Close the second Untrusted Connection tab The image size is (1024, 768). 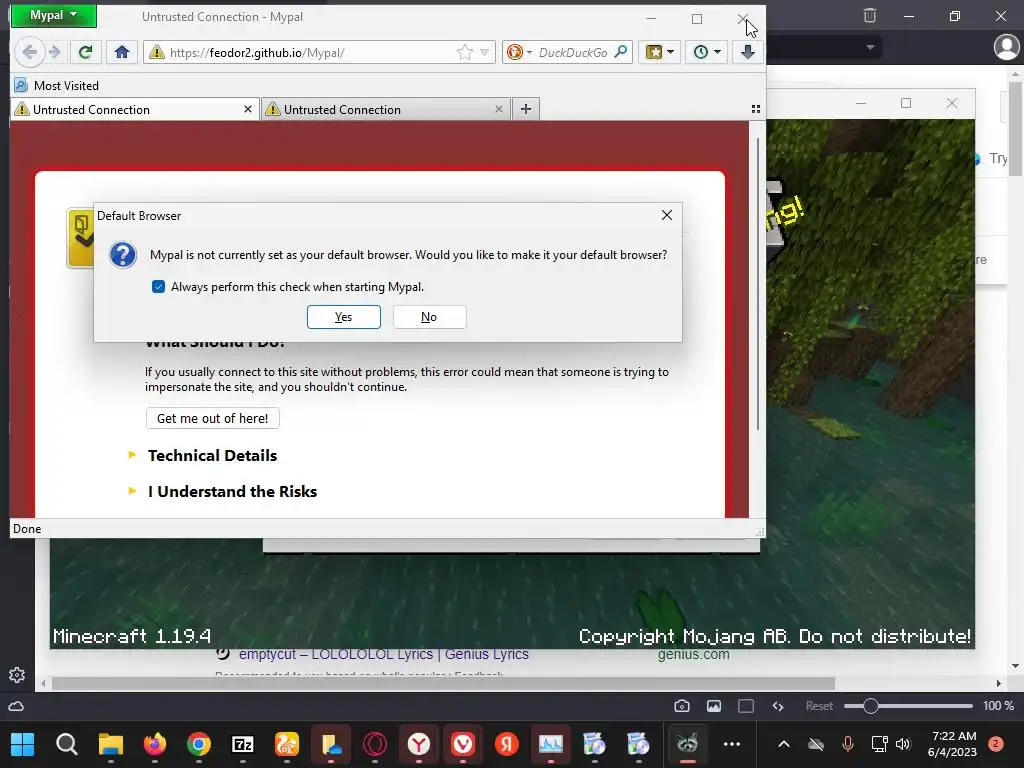499,109
